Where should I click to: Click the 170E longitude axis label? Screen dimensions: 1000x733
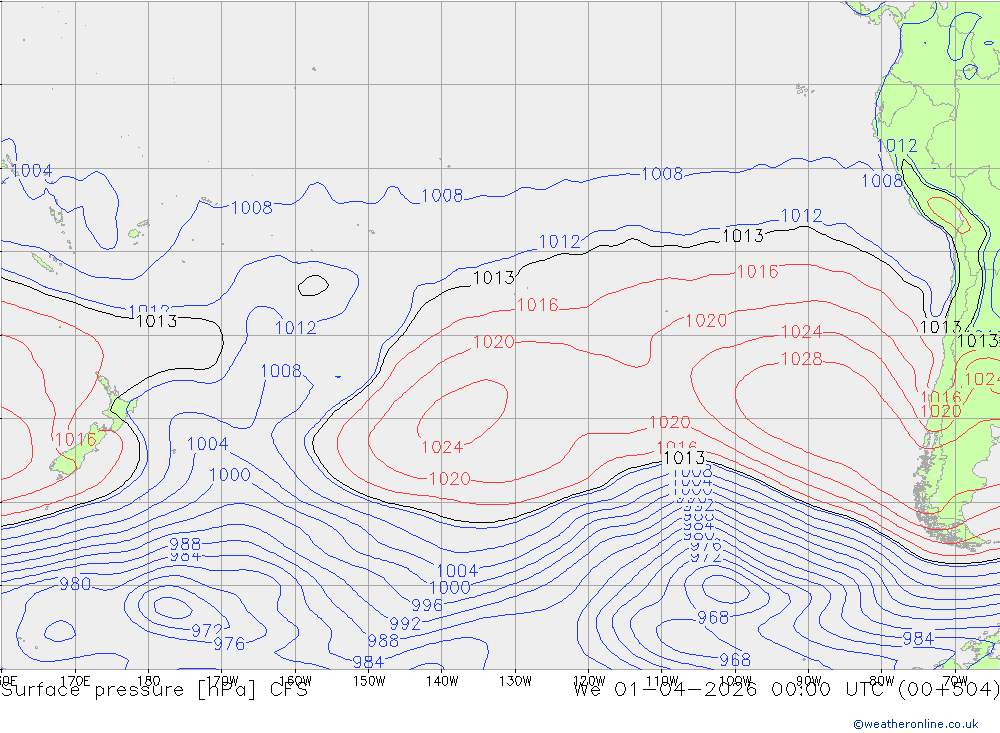click(x=75, y=681)
